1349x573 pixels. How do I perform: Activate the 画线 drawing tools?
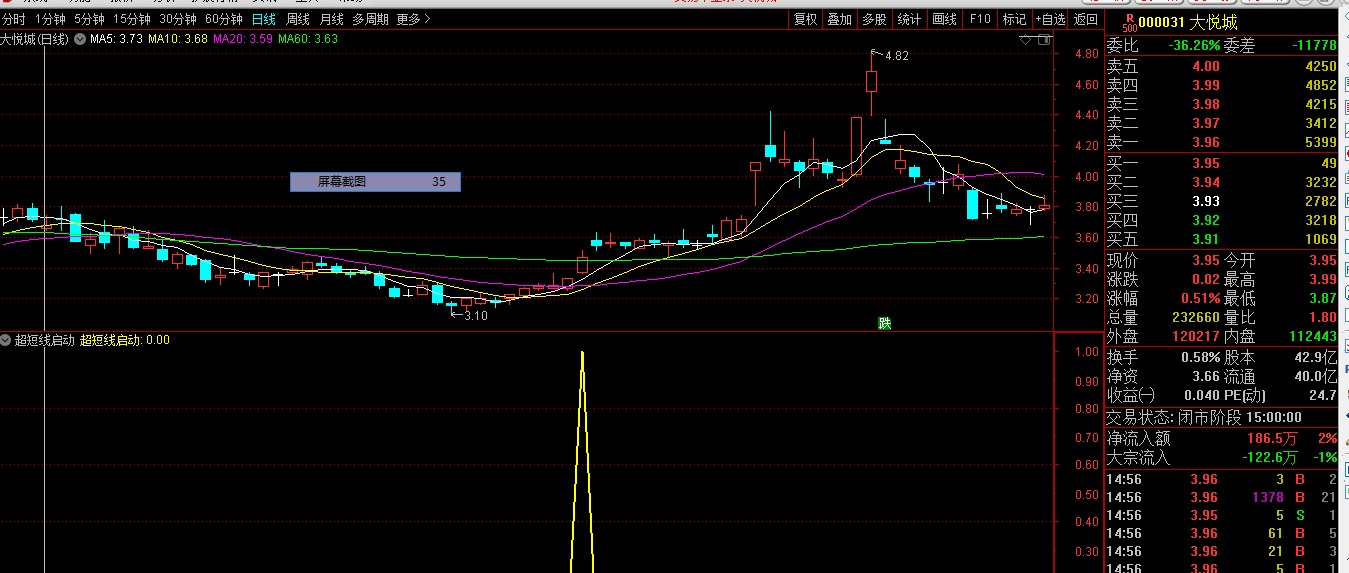point(944,19)
